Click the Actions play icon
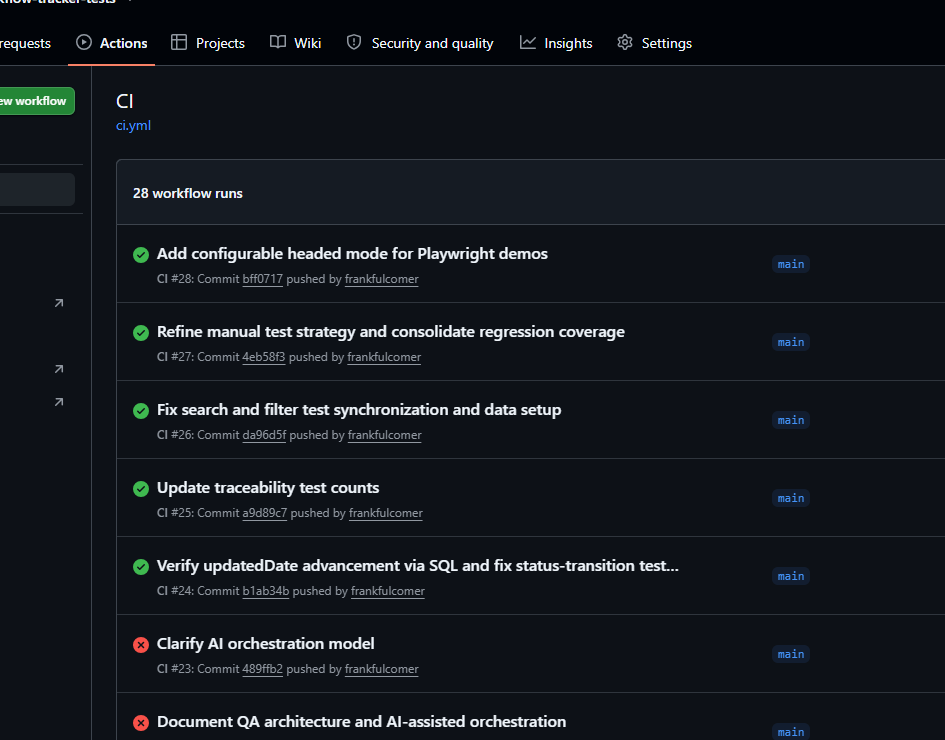The image size is (945, 740). pyautogui.click(x=84, y=42)
